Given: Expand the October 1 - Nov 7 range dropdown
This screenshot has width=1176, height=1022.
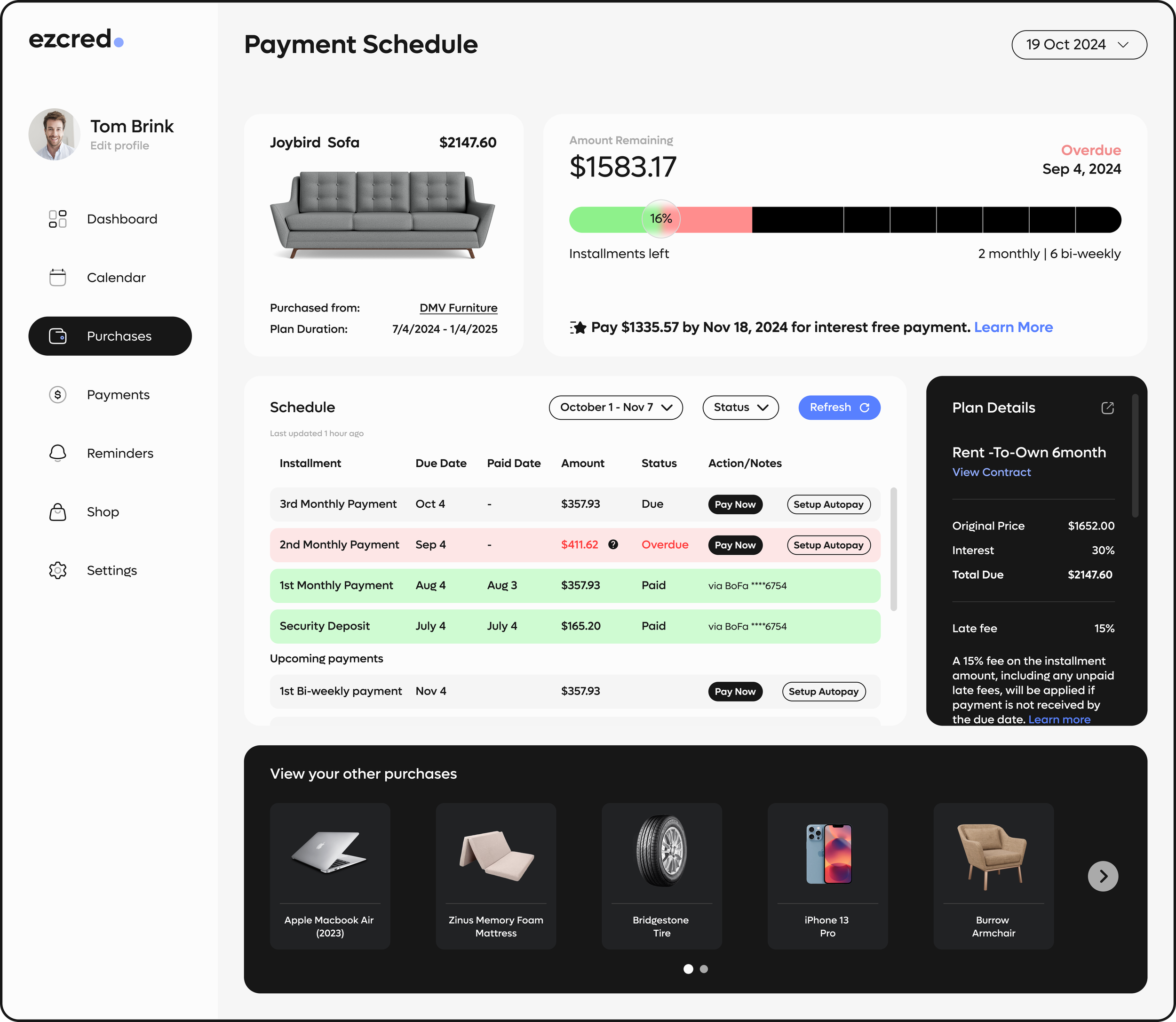Looking at the screenshot, I should point(615,407).
